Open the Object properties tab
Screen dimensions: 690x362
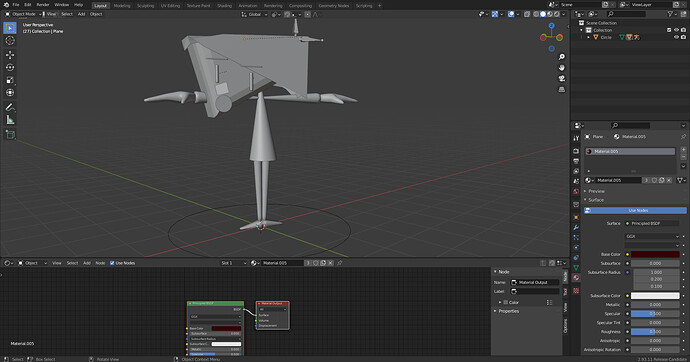tap(576, 217)
